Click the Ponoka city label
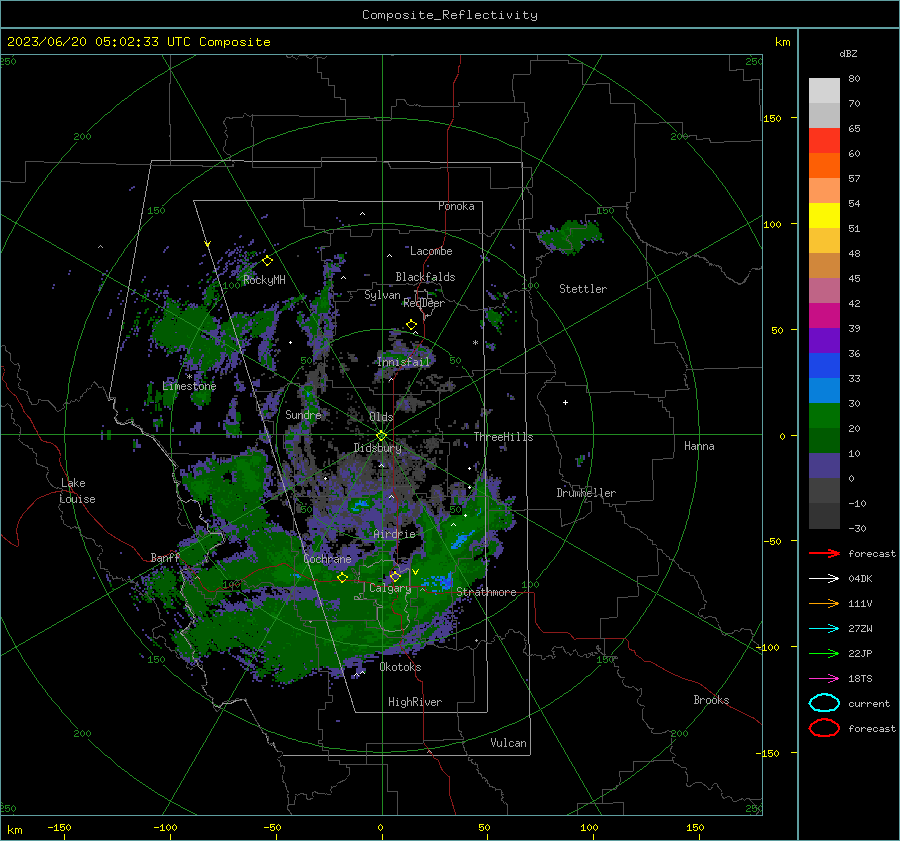The image size is (900, 841). pos(456,206)
